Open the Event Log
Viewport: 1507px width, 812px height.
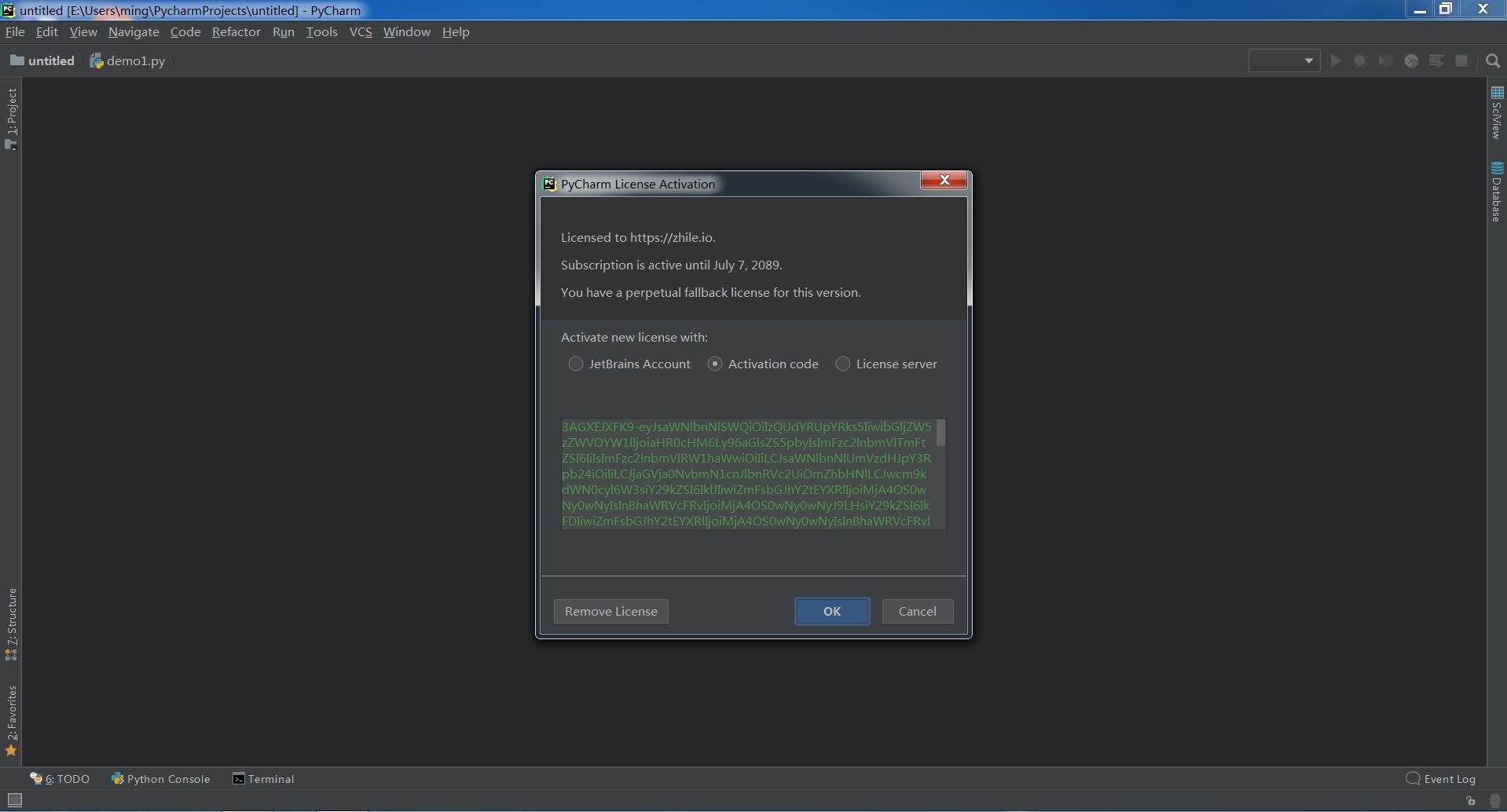pos(1441,779)
